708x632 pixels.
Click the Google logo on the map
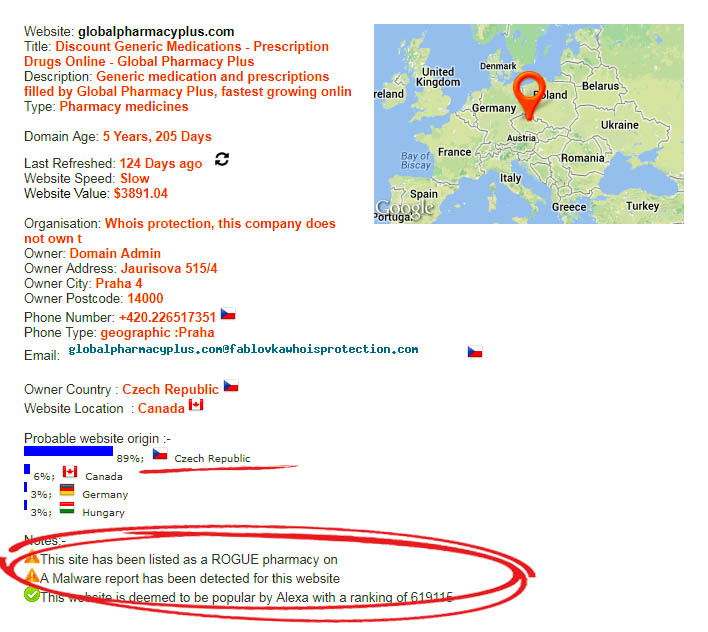click(x=405, y=208)
